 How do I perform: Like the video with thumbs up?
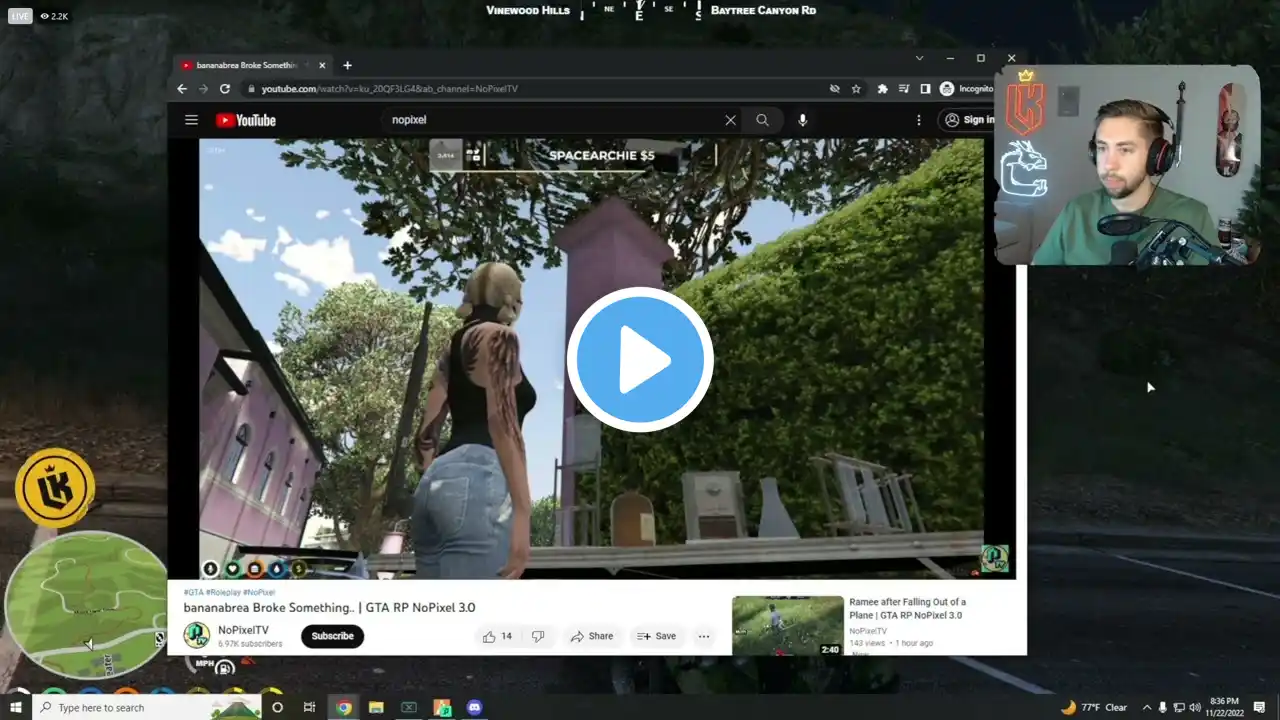pyautogui.click(x=497, y=636)
